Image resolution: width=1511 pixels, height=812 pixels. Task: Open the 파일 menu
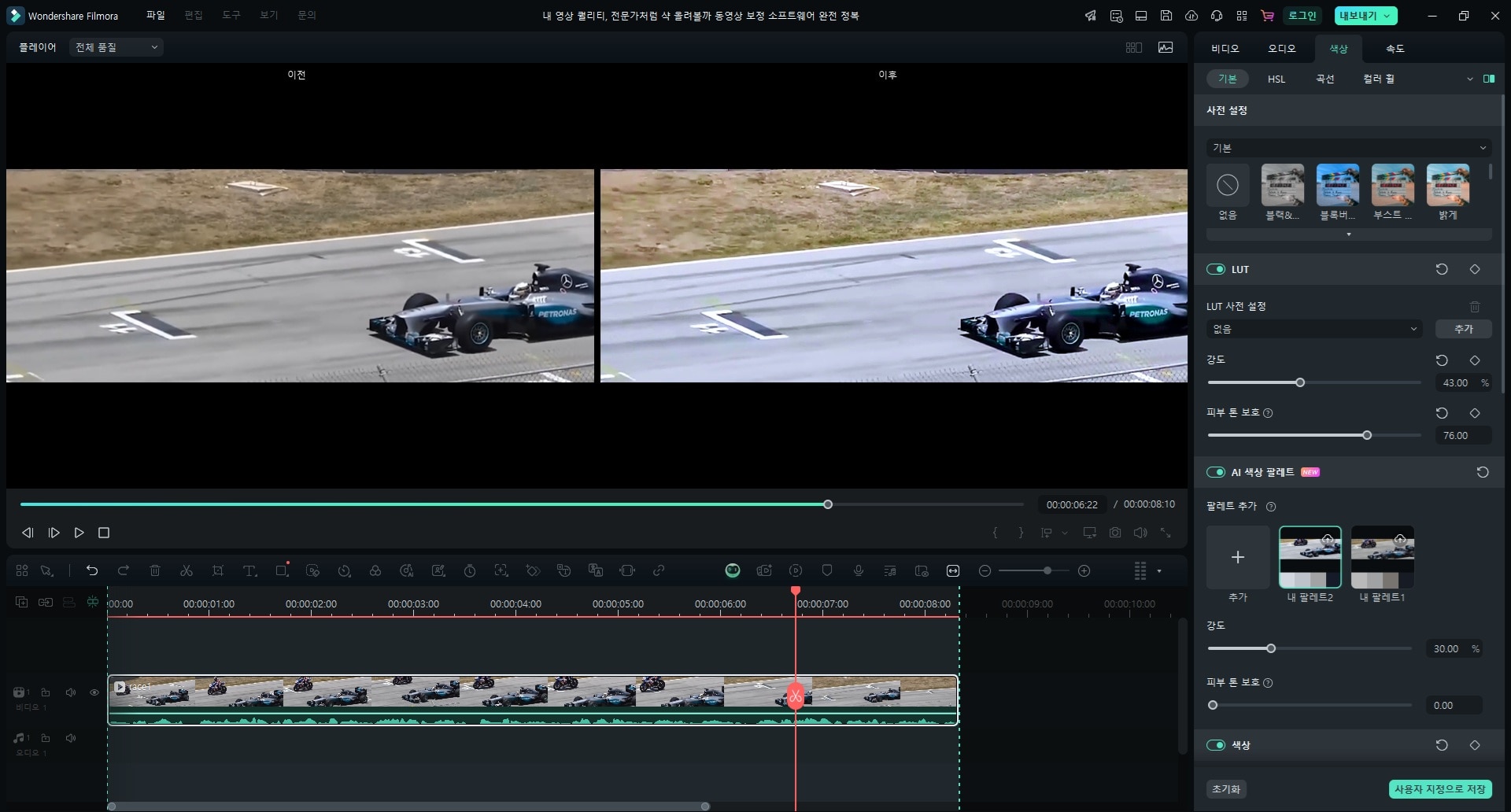pyautogui.click(x=156, y=15)
